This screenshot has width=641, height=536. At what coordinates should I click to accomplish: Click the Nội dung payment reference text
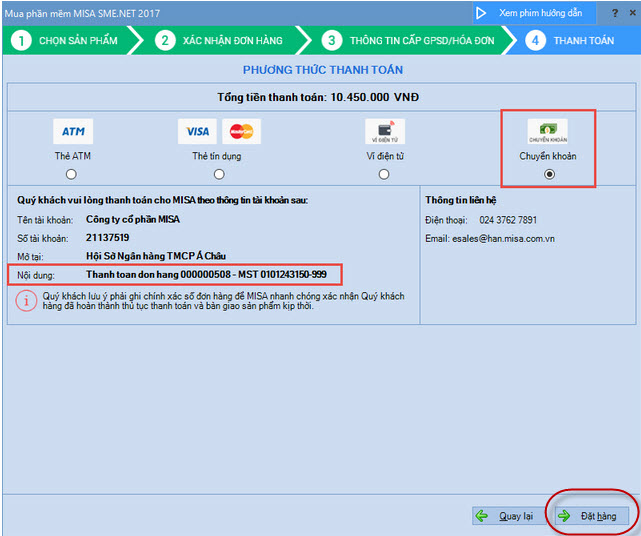click(x=206, y=273)
